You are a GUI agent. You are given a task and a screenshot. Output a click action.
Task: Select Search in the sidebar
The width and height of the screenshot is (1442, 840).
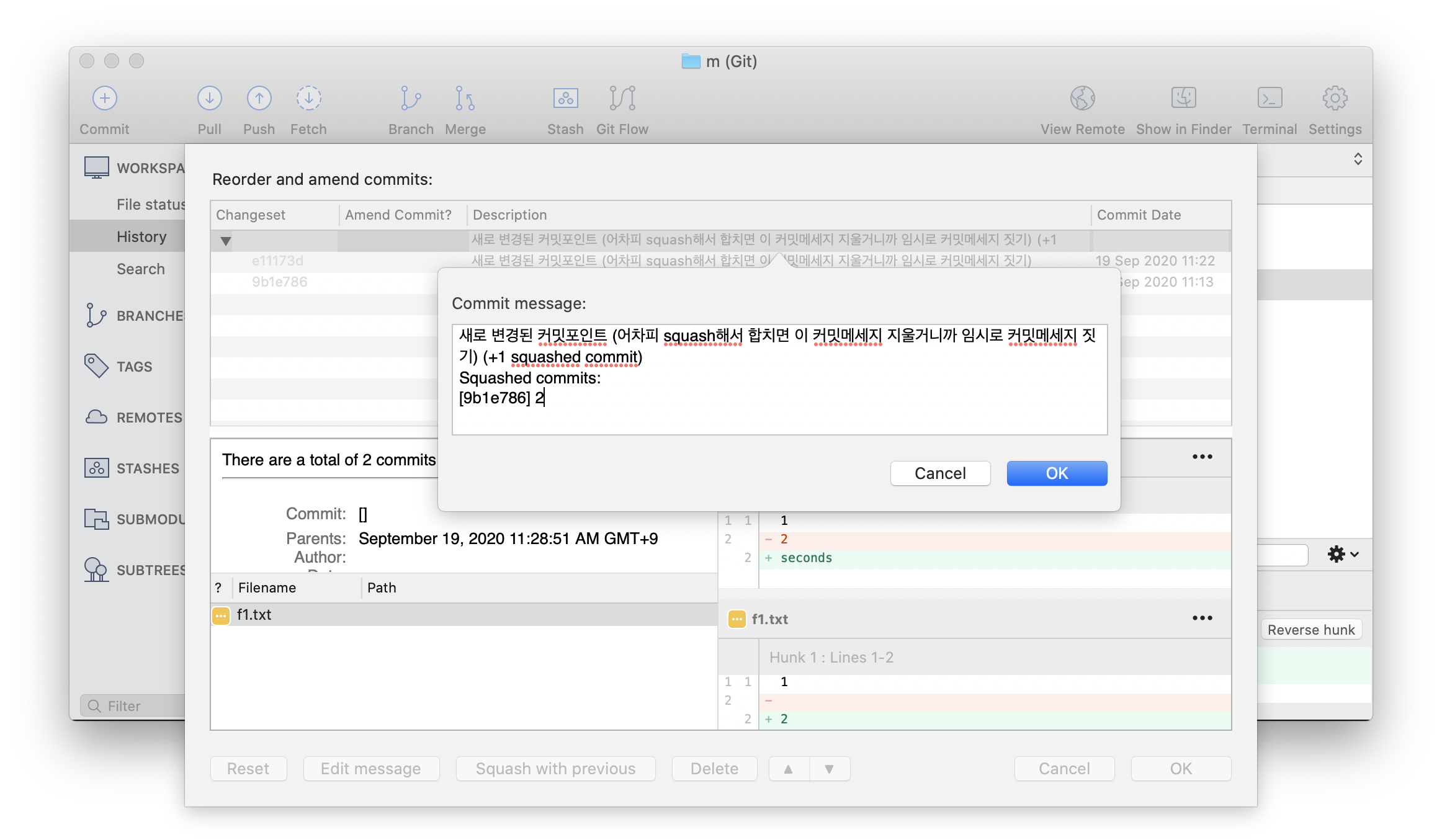click(x=141, y=269)
